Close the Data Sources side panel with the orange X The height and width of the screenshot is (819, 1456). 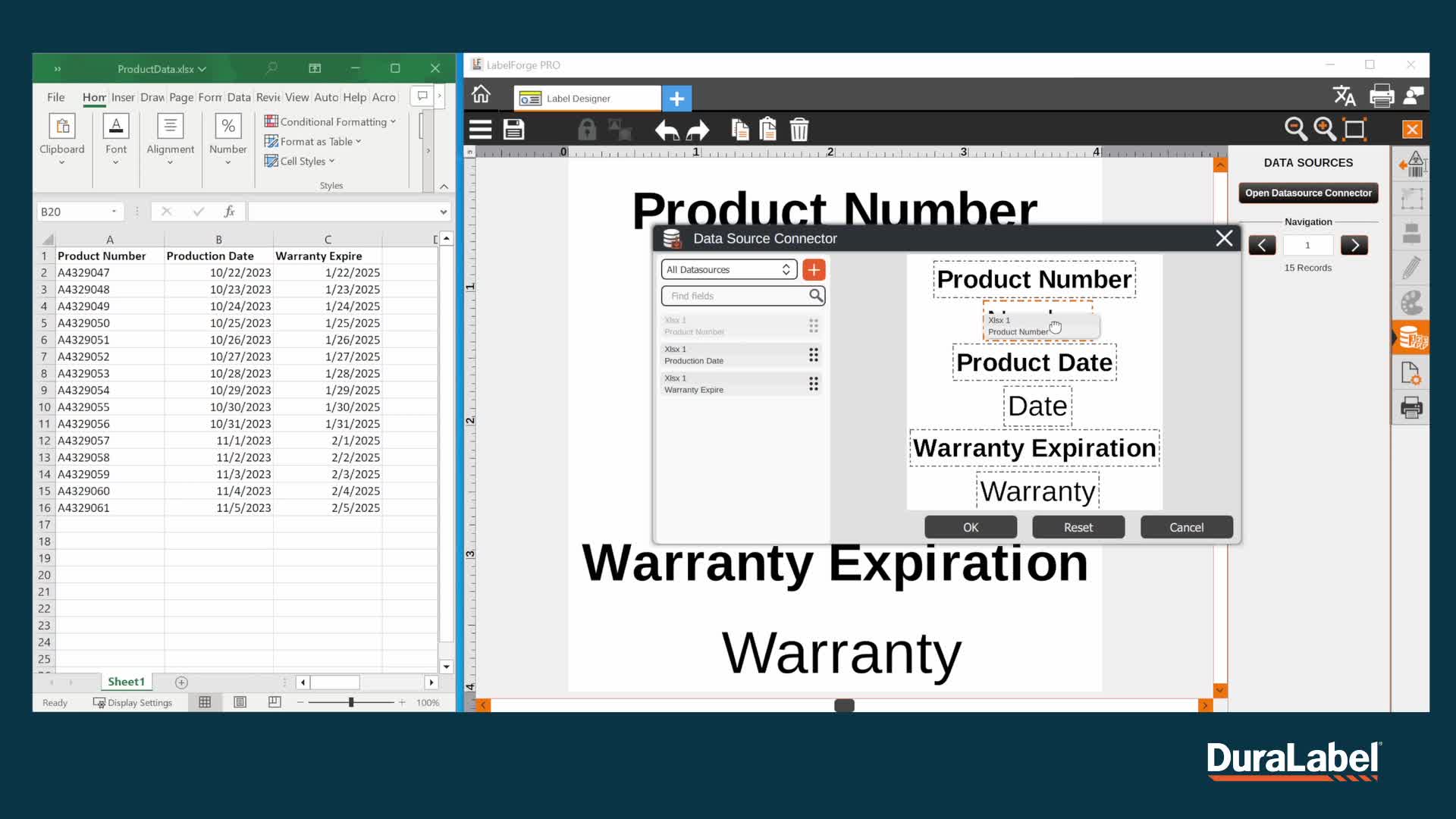point(1412,130)
